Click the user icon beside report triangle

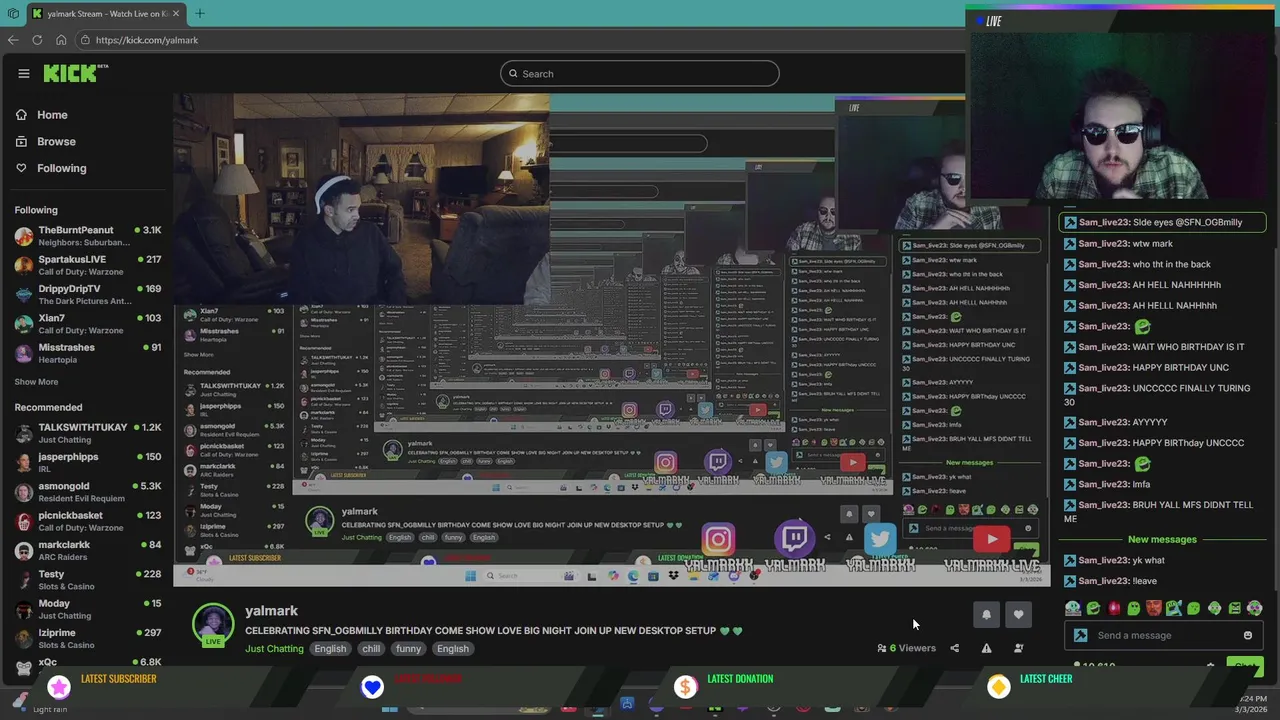click(1018, 648)
